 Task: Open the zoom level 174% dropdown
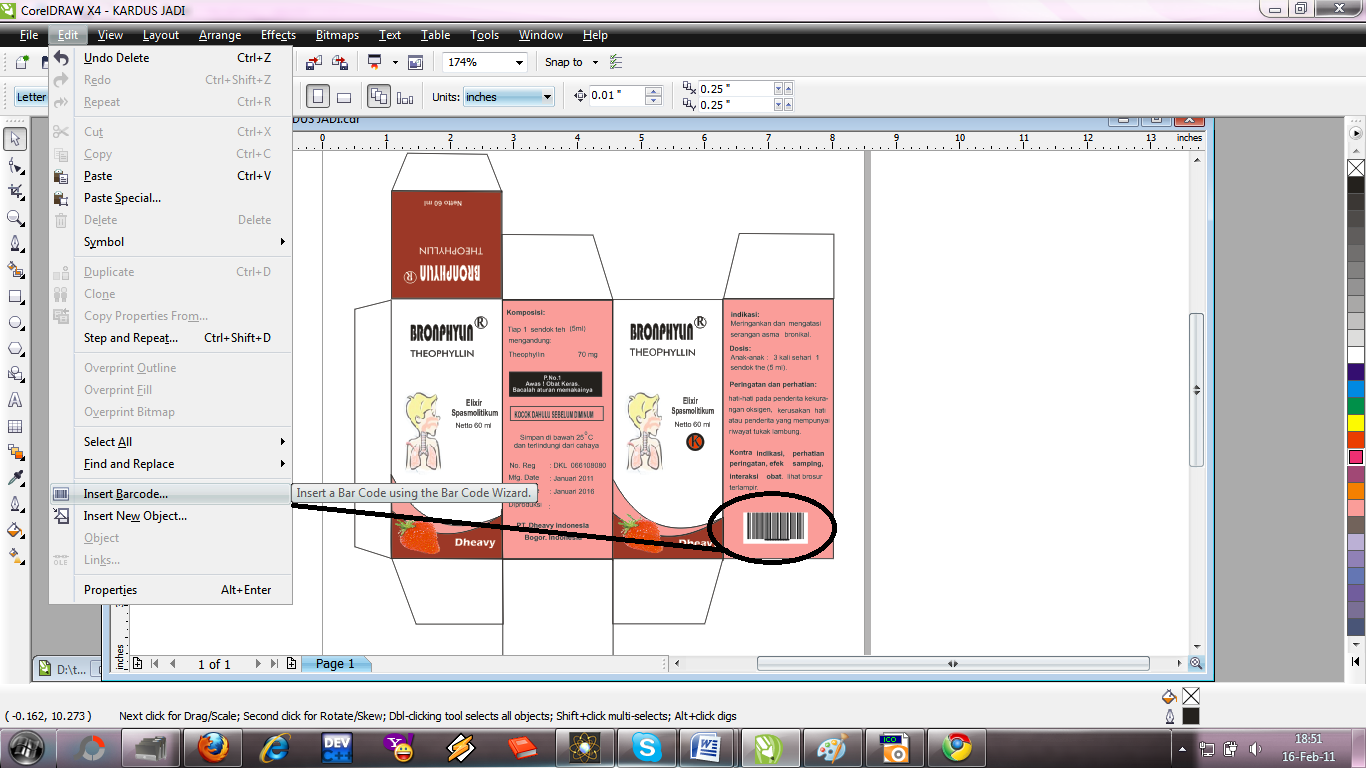click(x=519, y=62)
